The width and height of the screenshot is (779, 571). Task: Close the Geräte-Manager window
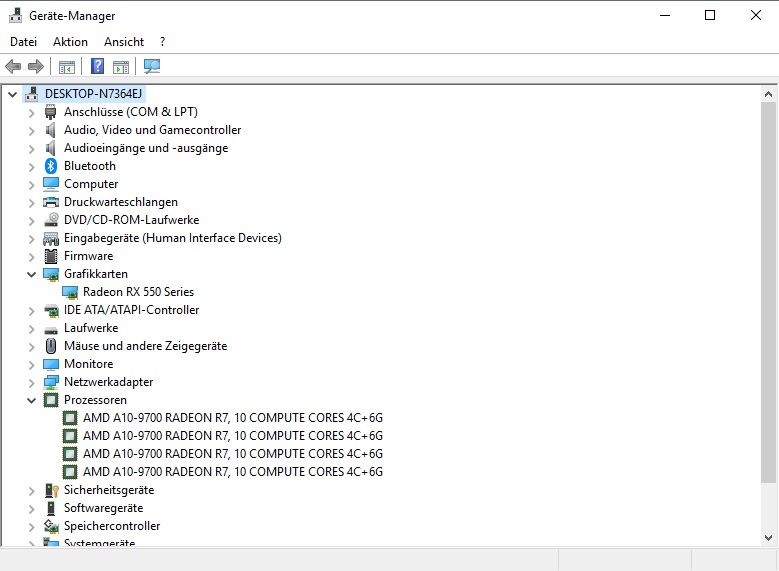pyautogui.click(x=756, y=15)
